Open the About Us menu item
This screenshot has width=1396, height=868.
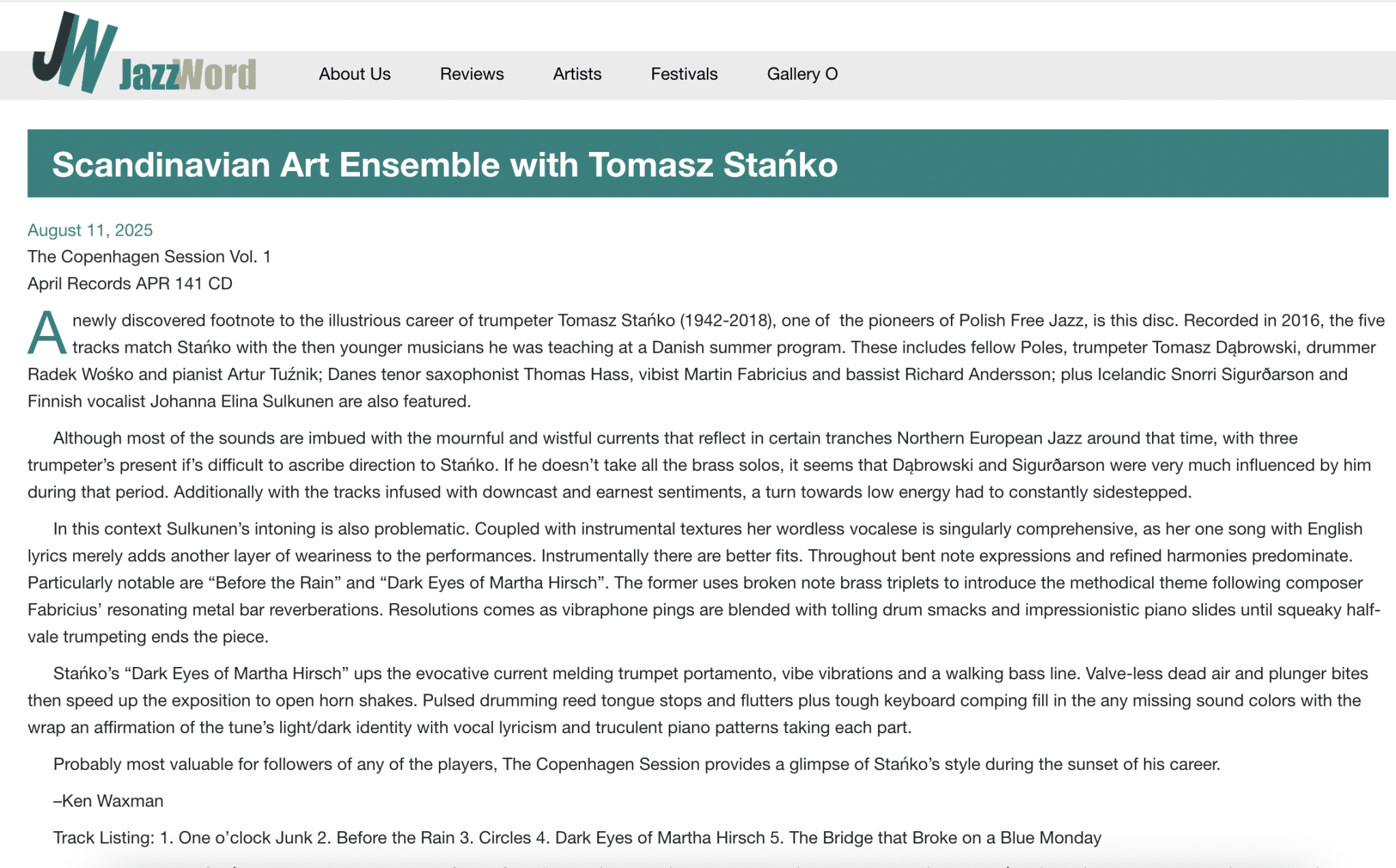pos(354,74)
